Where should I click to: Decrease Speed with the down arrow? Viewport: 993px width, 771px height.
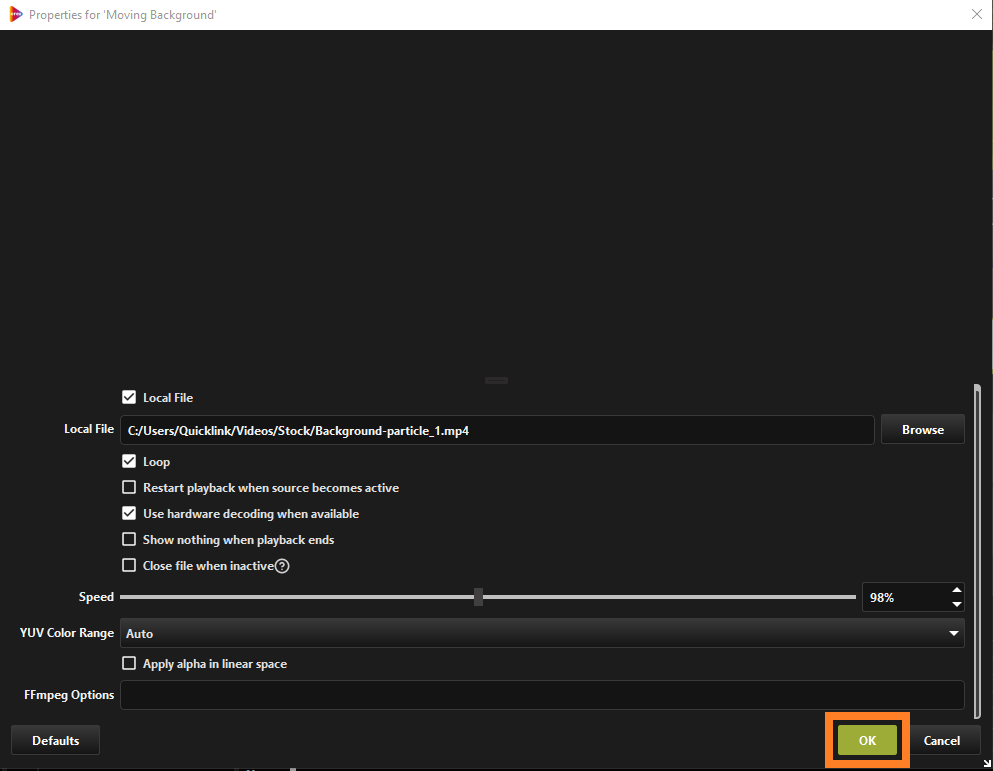click(x=957, y=604)
